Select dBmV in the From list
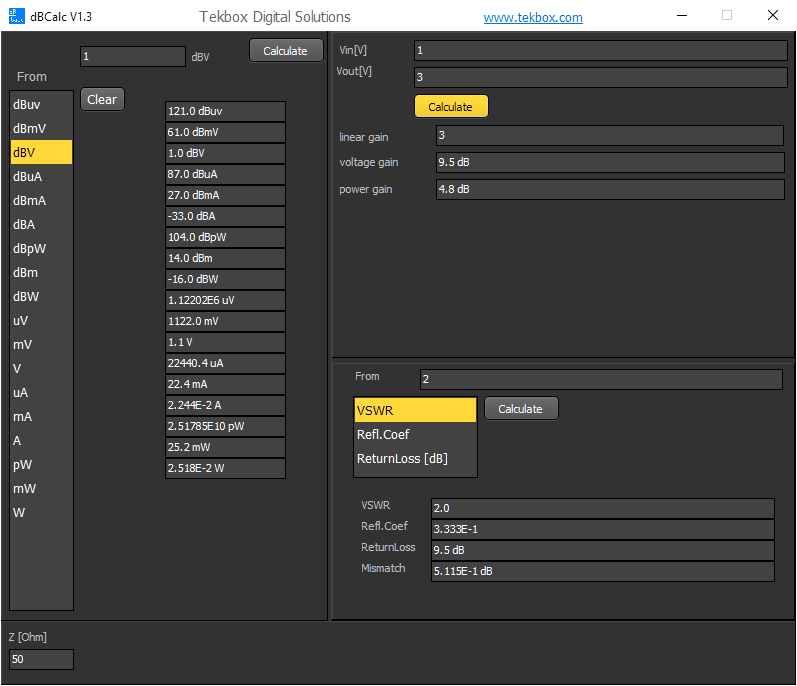The image size is (797, 686). click(41, 129)
